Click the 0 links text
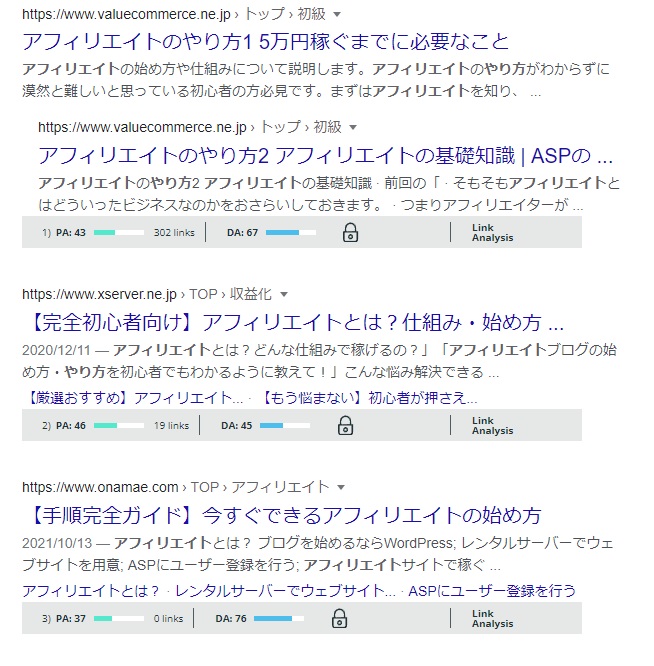Screen dimensions: 654x666 (169, 618)
